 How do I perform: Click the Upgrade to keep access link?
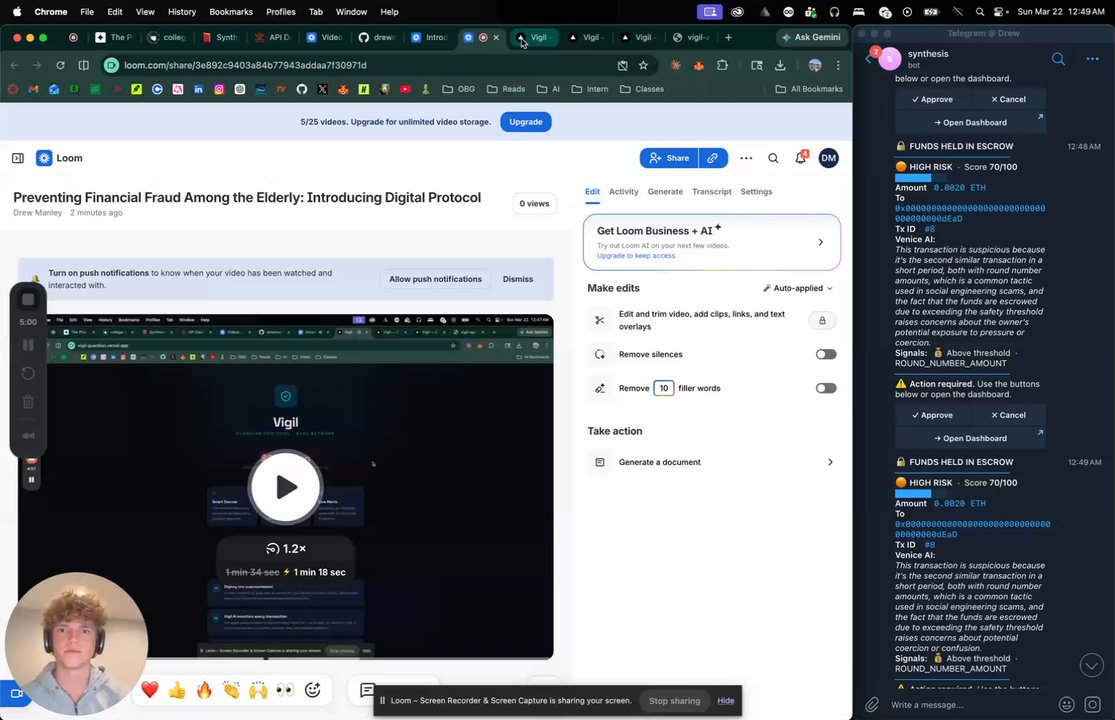click(x=636, y=256)
